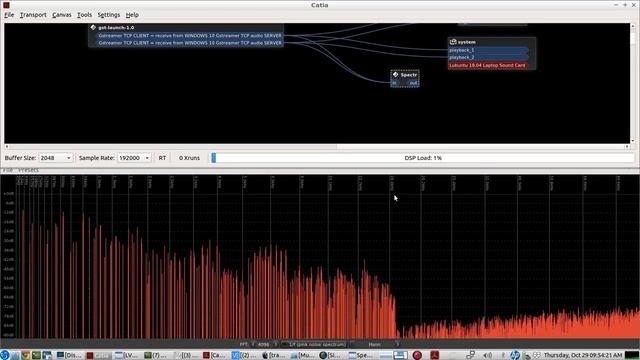This screenshot has width=640, height=360.
Task: Select second Gstreamer TCP CLIENT output port
Action: (190, 42)
